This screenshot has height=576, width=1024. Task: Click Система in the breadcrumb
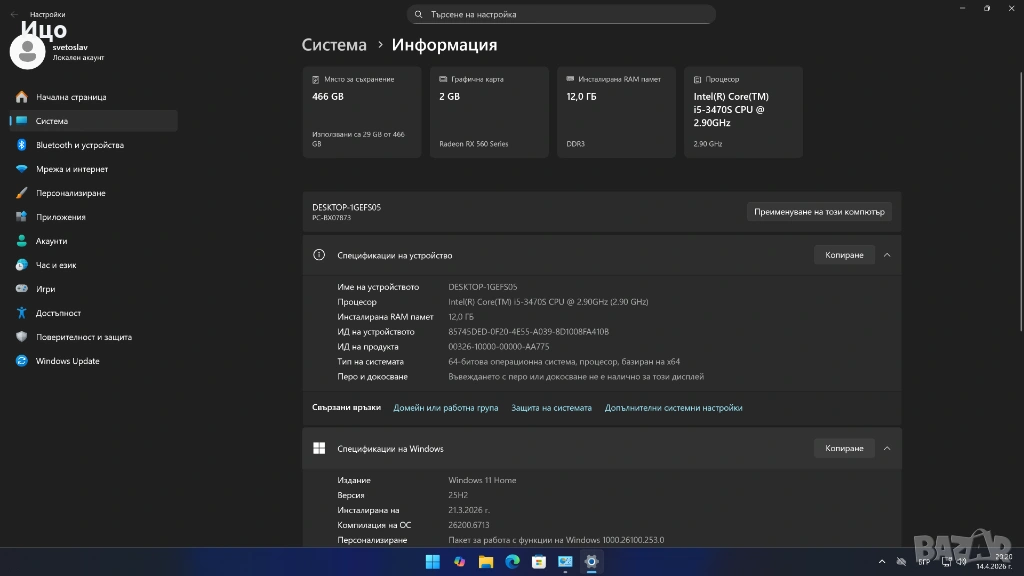point(334,45)
